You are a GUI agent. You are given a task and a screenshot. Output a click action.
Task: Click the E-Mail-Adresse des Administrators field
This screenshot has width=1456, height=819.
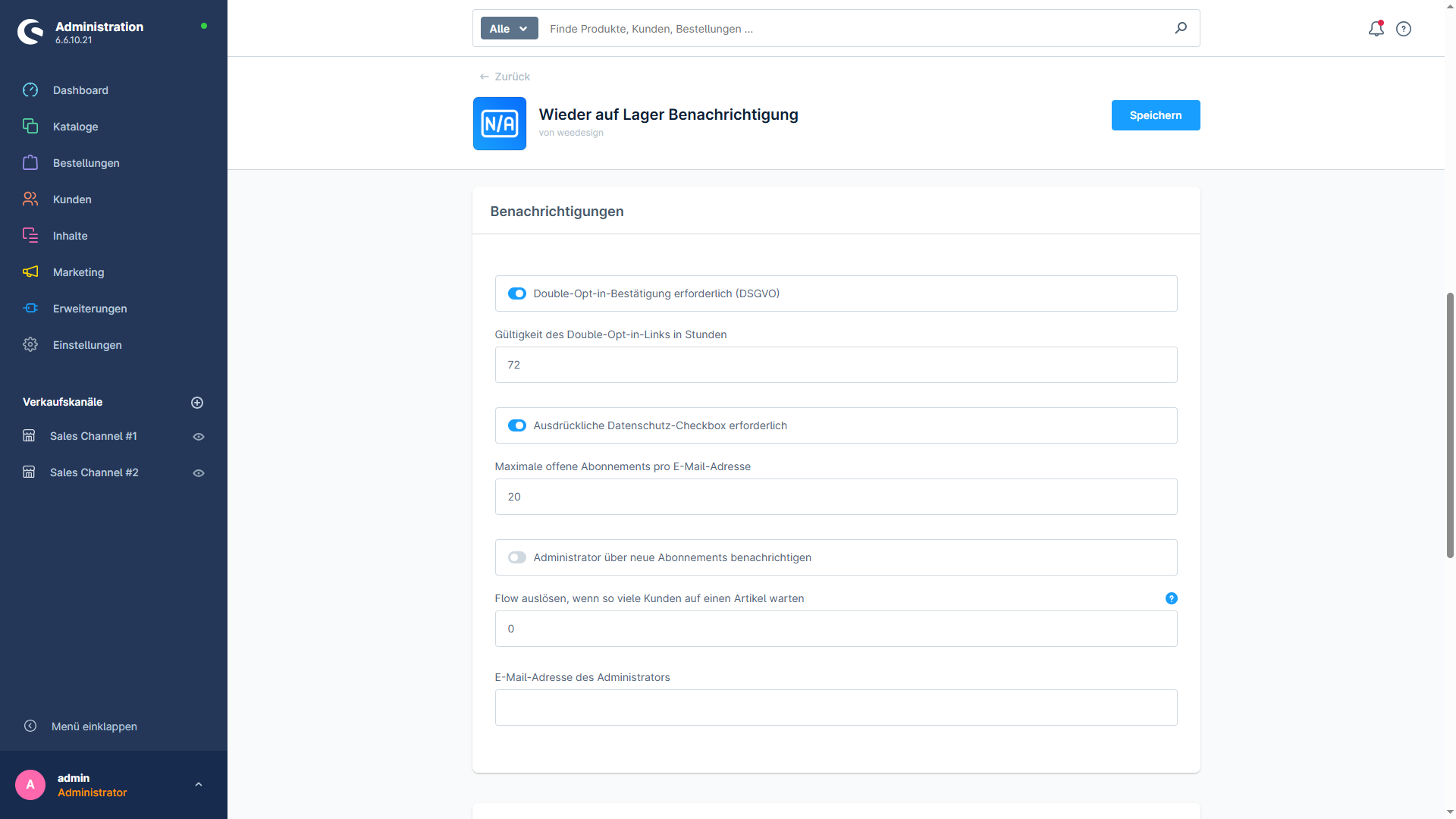[x=836, y=708]
